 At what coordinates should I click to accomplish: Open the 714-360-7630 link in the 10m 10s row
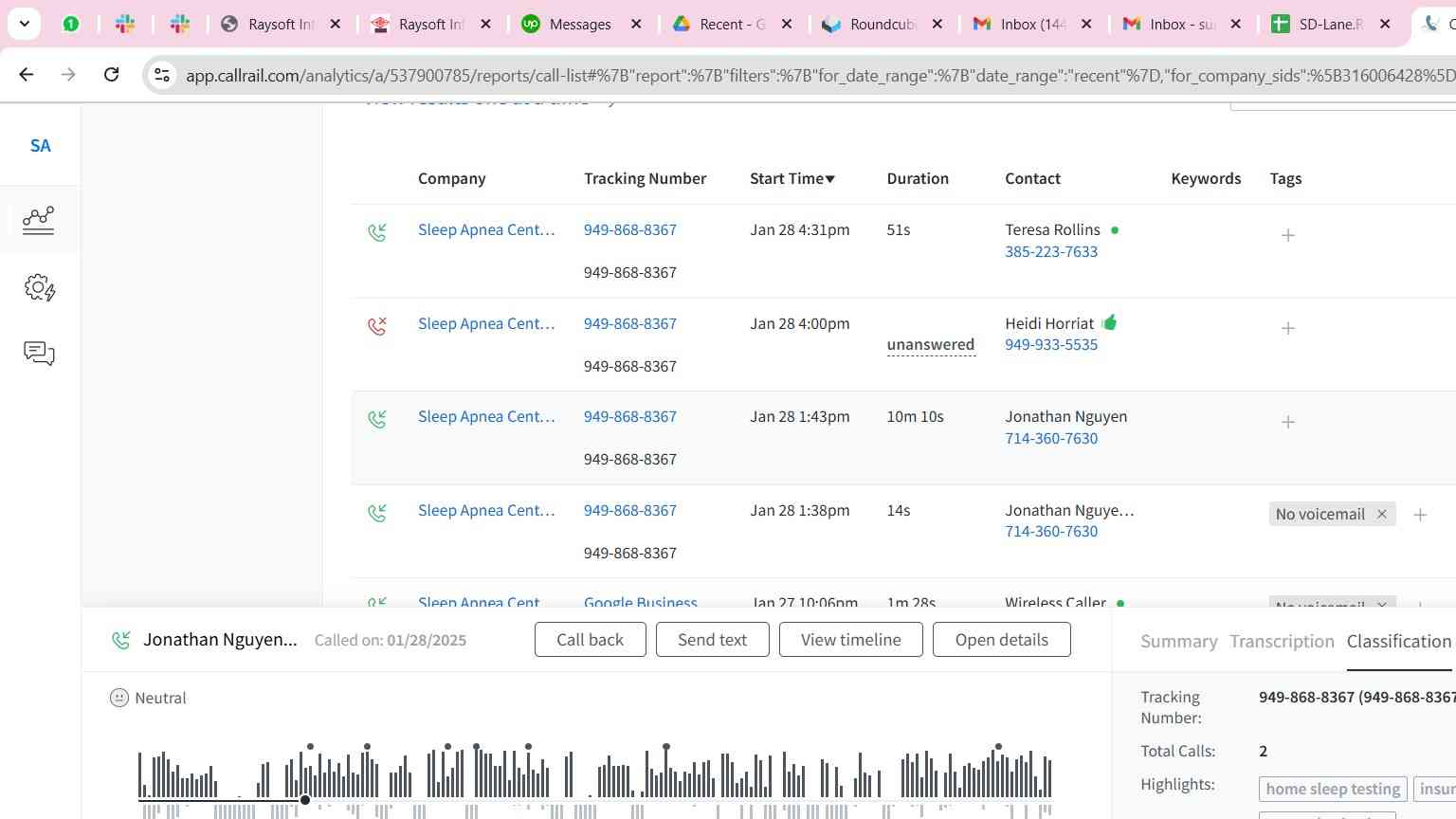coord(1051,438)
